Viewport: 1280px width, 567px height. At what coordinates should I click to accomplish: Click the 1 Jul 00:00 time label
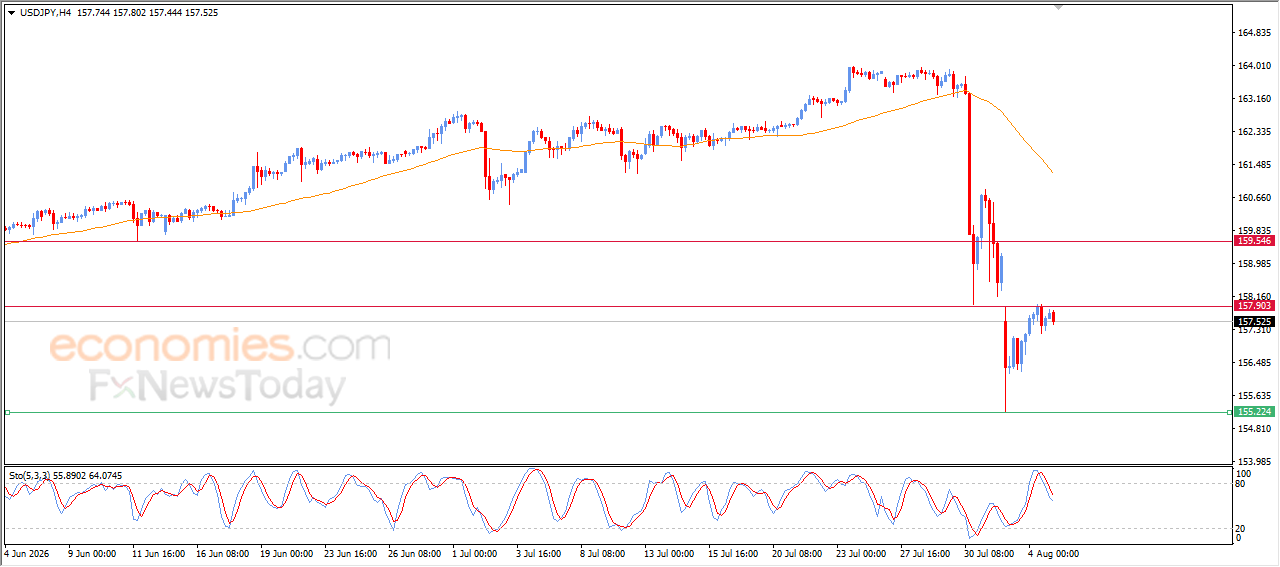click(x=474, y=553)
